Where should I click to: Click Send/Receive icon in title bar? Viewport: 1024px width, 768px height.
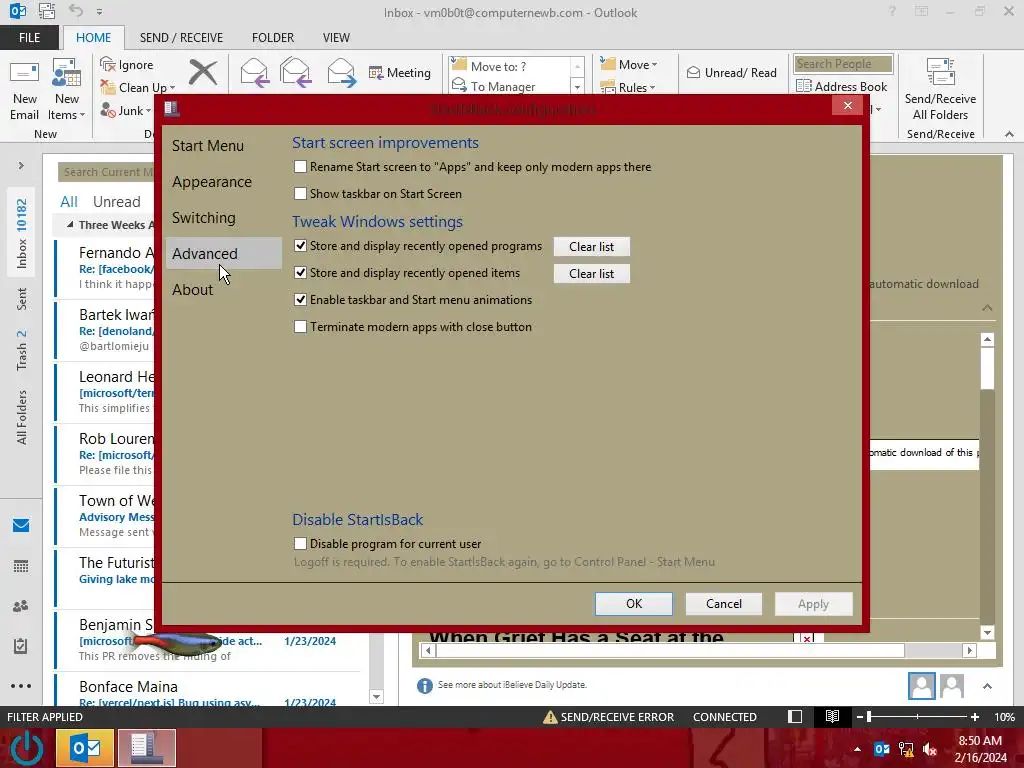46,11
